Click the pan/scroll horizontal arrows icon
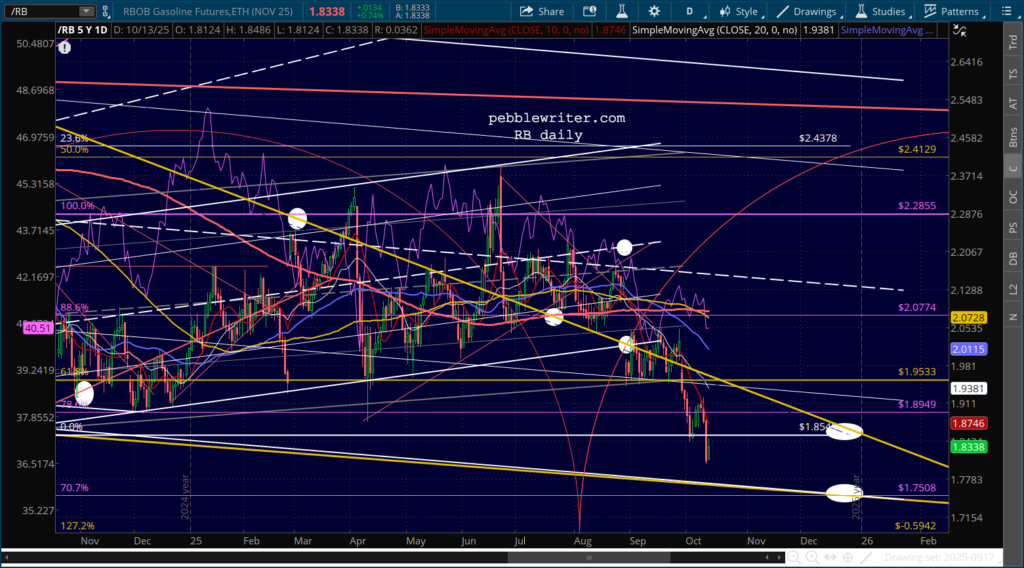The height and width of the screenshot is (568, 1024). [830, 558]
